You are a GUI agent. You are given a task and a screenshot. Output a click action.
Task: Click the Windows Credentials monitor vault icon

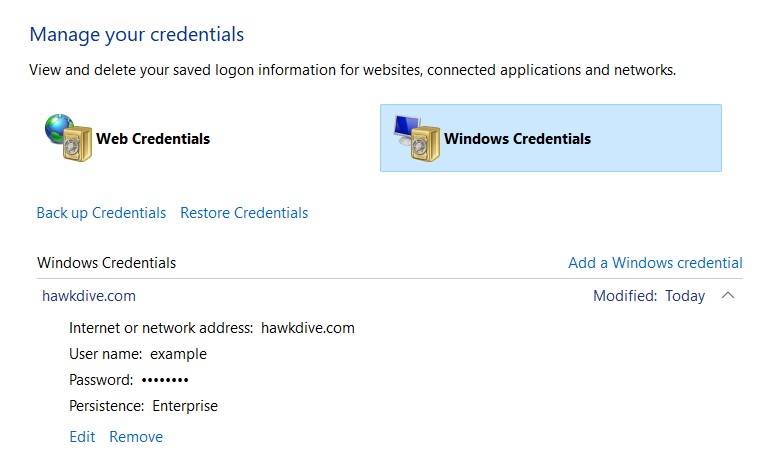414,138
